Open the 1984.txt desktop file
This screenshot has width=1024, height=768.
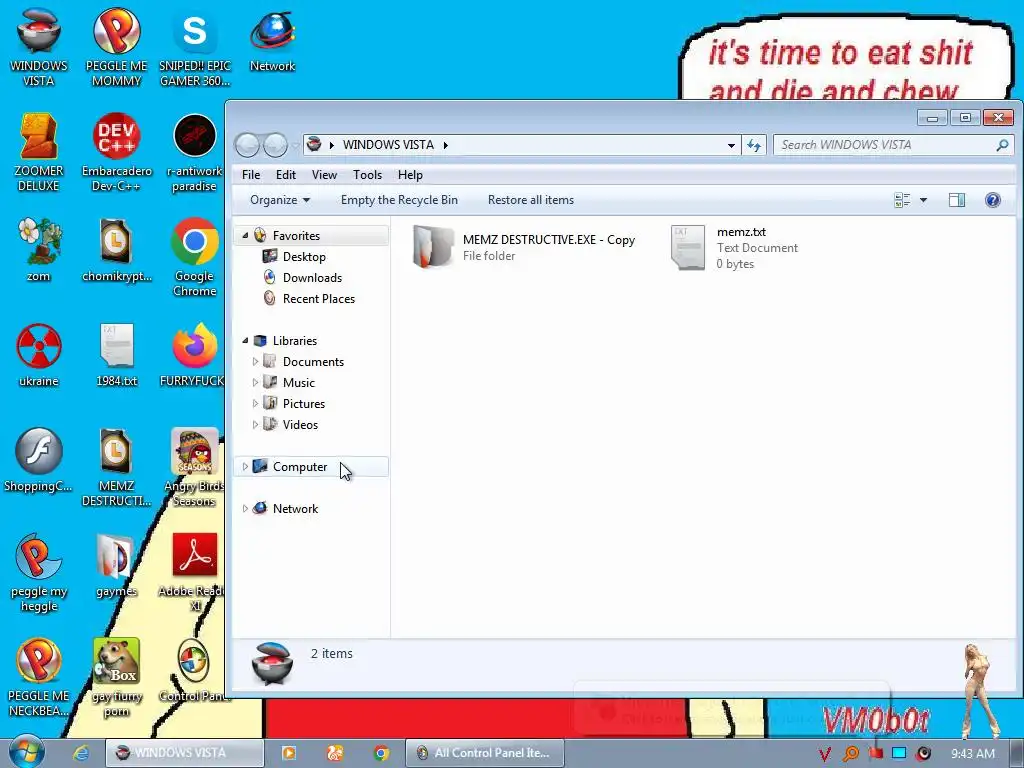[116, 355]
